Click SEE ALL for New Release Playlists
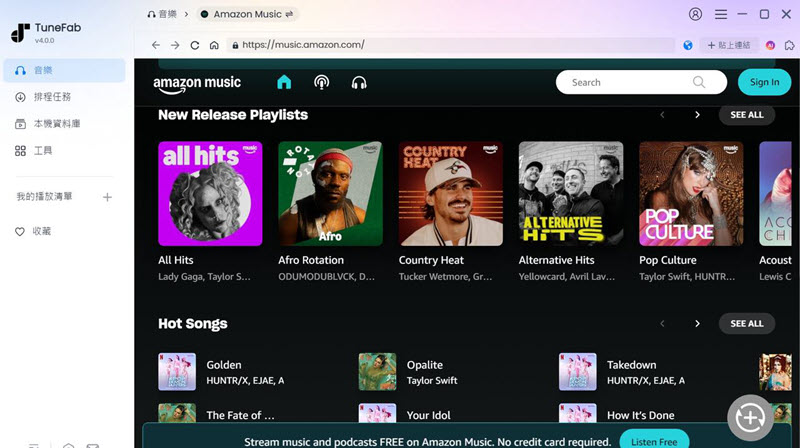The width and height of the screenshot is (800, 448). pyautogui.click(x=746, y=115)
